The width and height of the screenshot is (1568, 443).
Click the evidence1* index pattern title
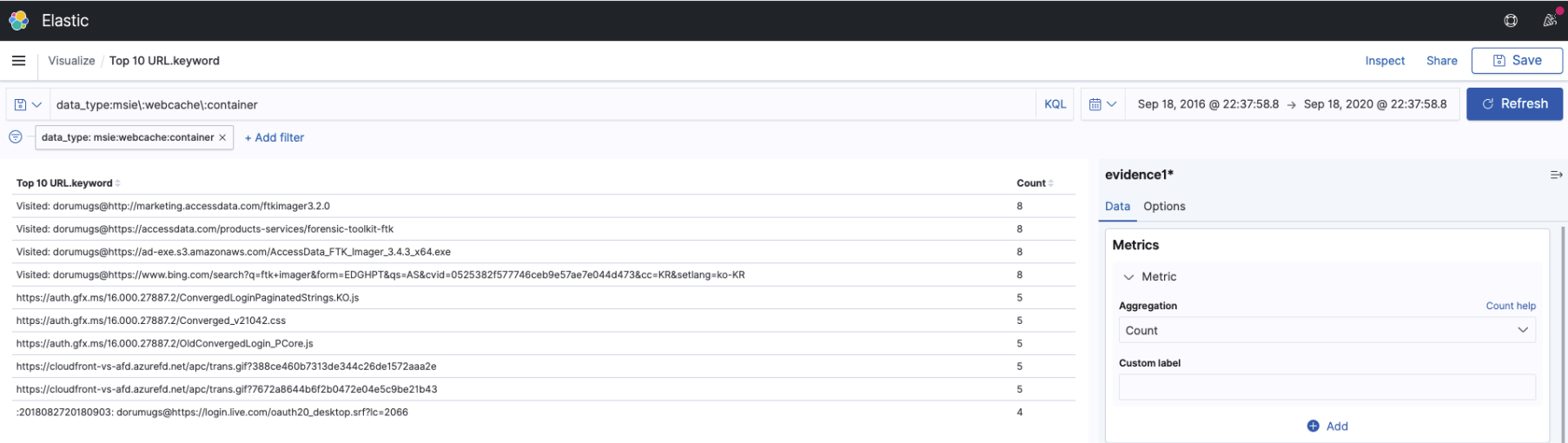tap(1139, 175)
